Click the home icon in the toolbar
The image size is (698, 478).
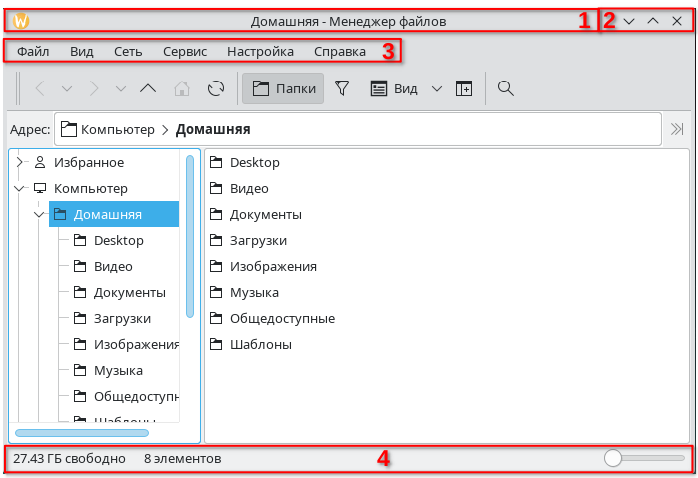point(182,89)
